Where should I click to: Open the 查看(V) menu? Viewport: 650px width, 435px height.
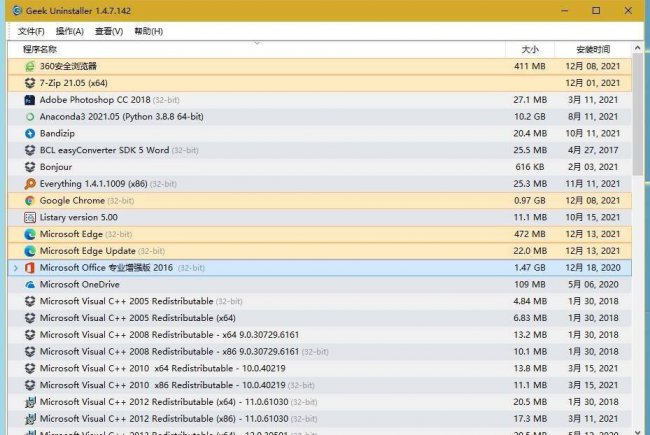point(109,31)
